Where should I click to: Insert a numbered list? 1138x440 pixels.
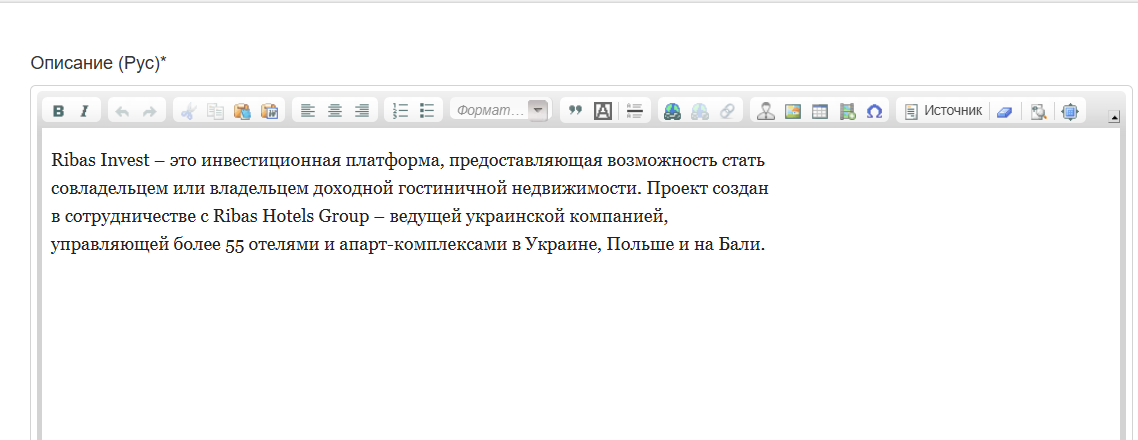[400, 111]
